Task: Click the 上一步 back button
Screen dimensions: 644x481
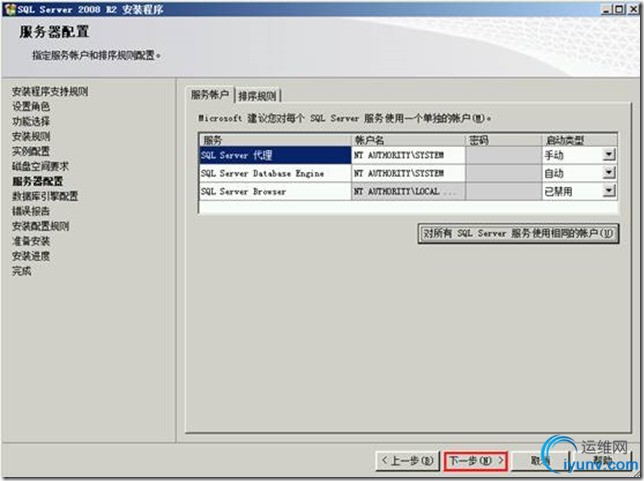Action: pyautogui.click(x=407, y=461)
